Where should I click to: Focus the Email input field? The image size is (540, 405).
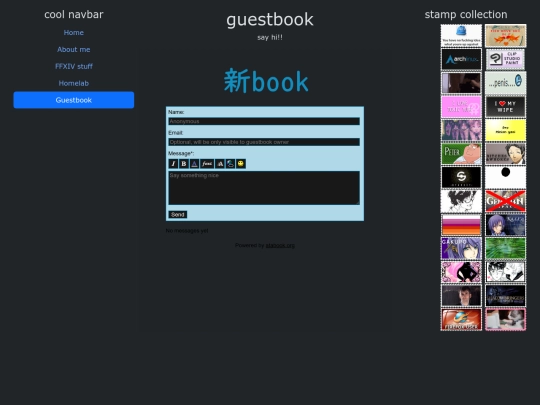tap(264, 142)
